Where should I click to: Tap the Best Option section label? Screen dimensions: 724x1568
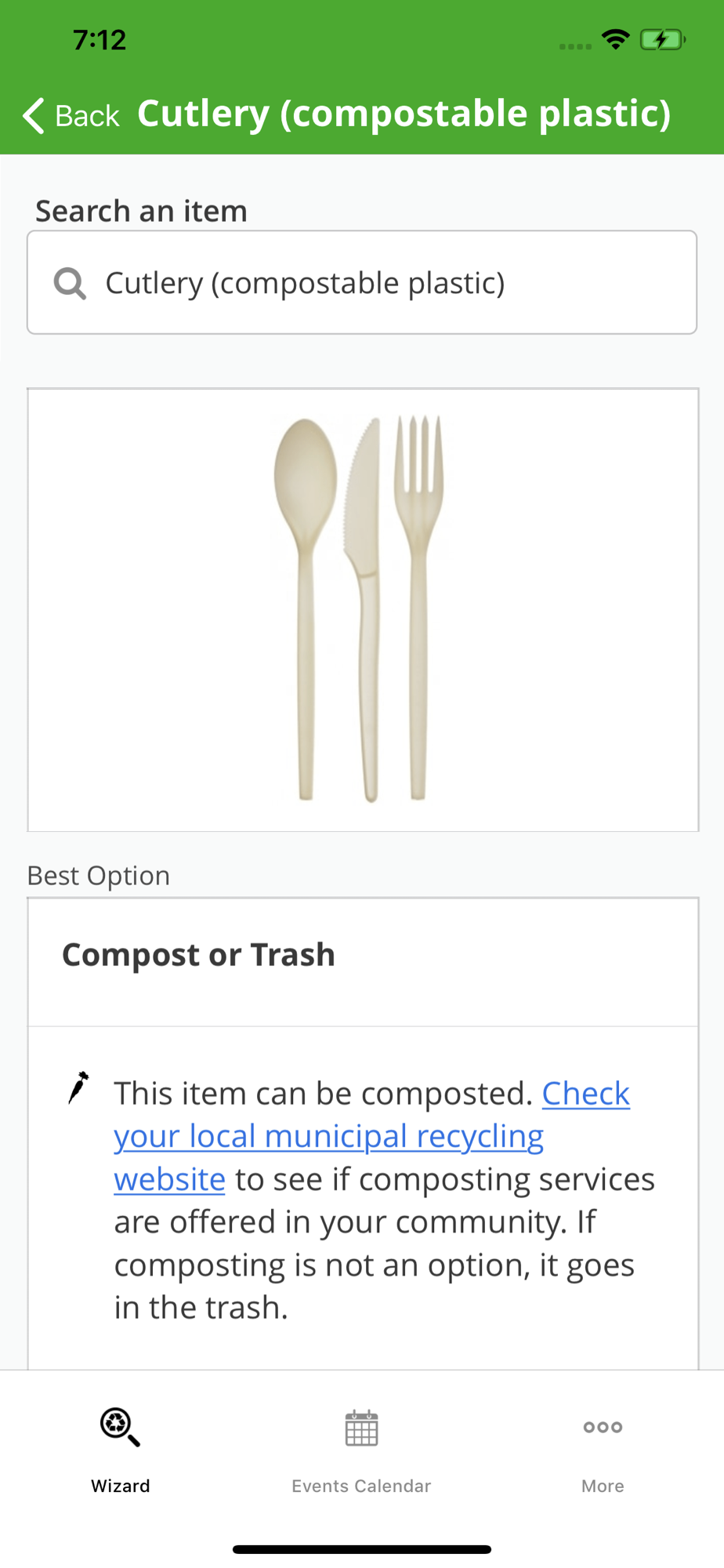pyautogui.click(x=99, y=876)
